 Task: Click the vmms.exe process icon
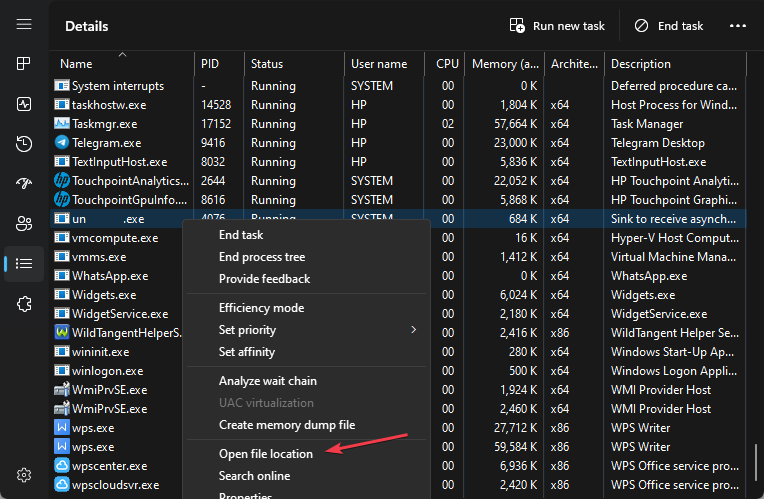(x=61, y=256)
